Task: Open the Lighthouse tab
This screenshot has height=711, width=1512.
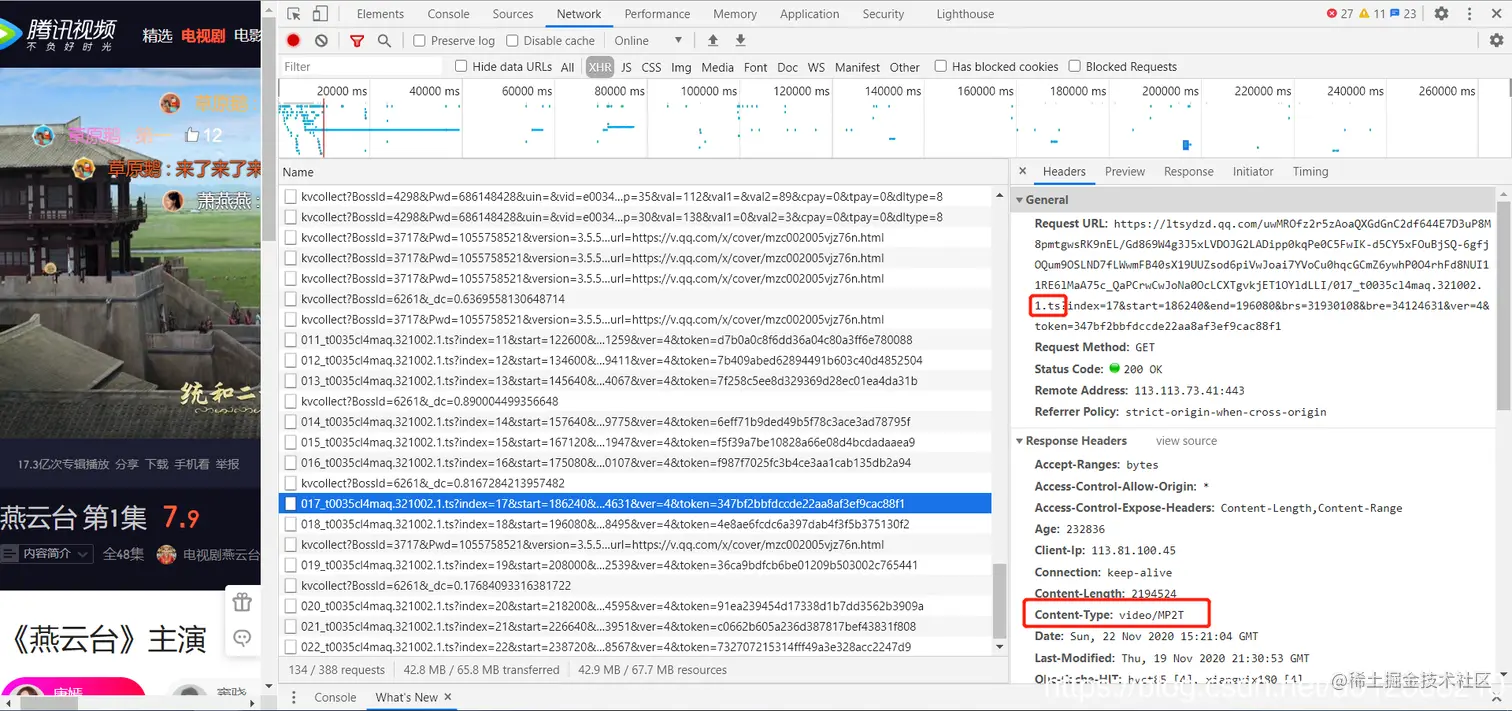Action: 965,14
